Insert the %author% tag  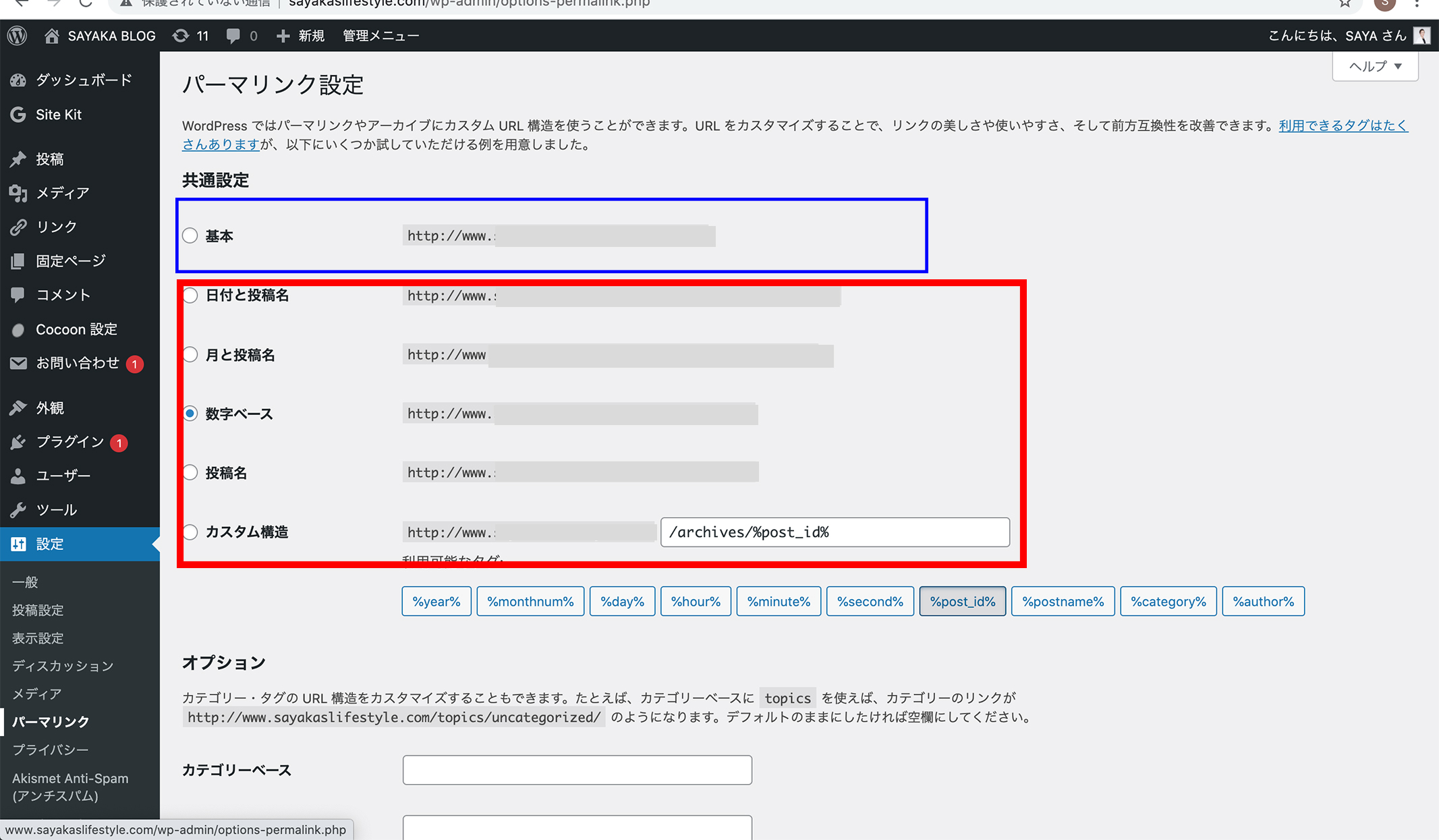tap(1263, 601)
